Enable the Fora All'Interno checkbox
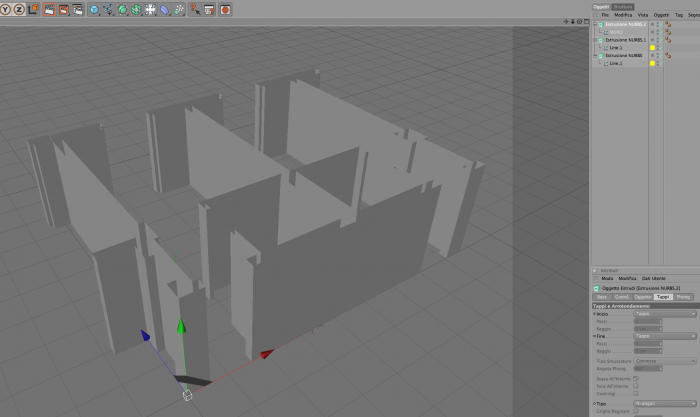 click(636, 386)
